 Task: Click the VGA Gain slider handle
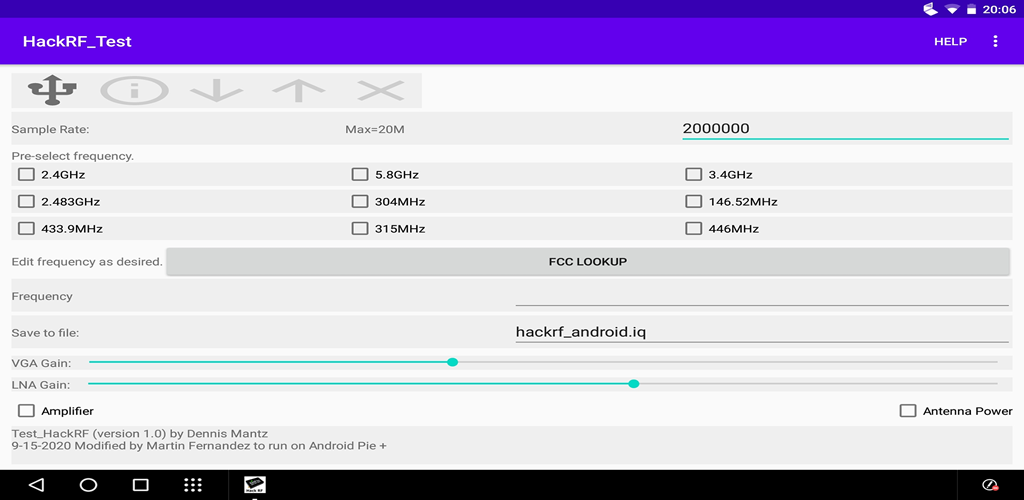(453, 362)
